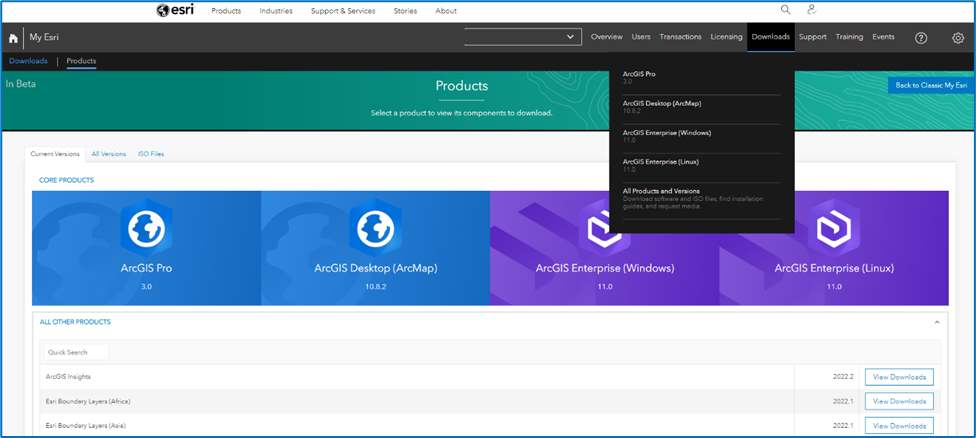This screenshot has width=976, height=438.
Task: Click the CORE PRODUCTS heading
Action: tap(67, 180)
